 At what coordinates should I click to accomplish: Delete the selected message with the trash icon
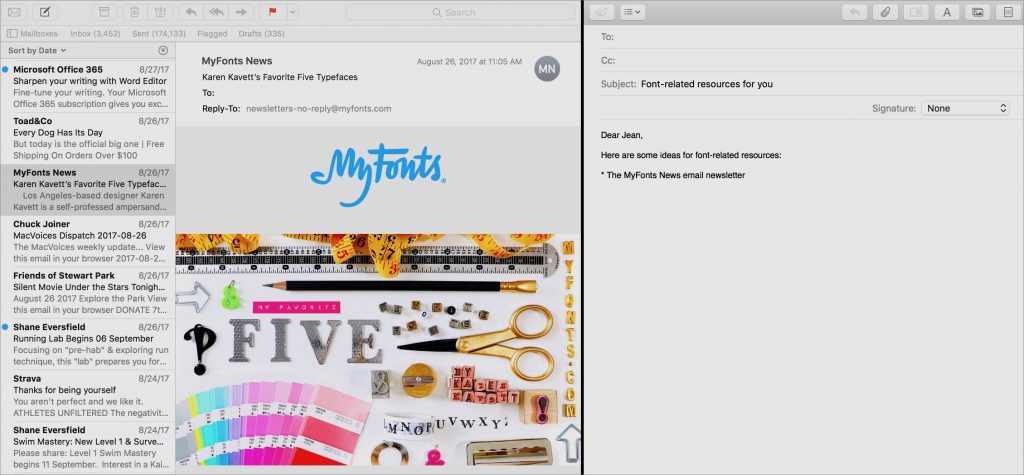(134, 12)
